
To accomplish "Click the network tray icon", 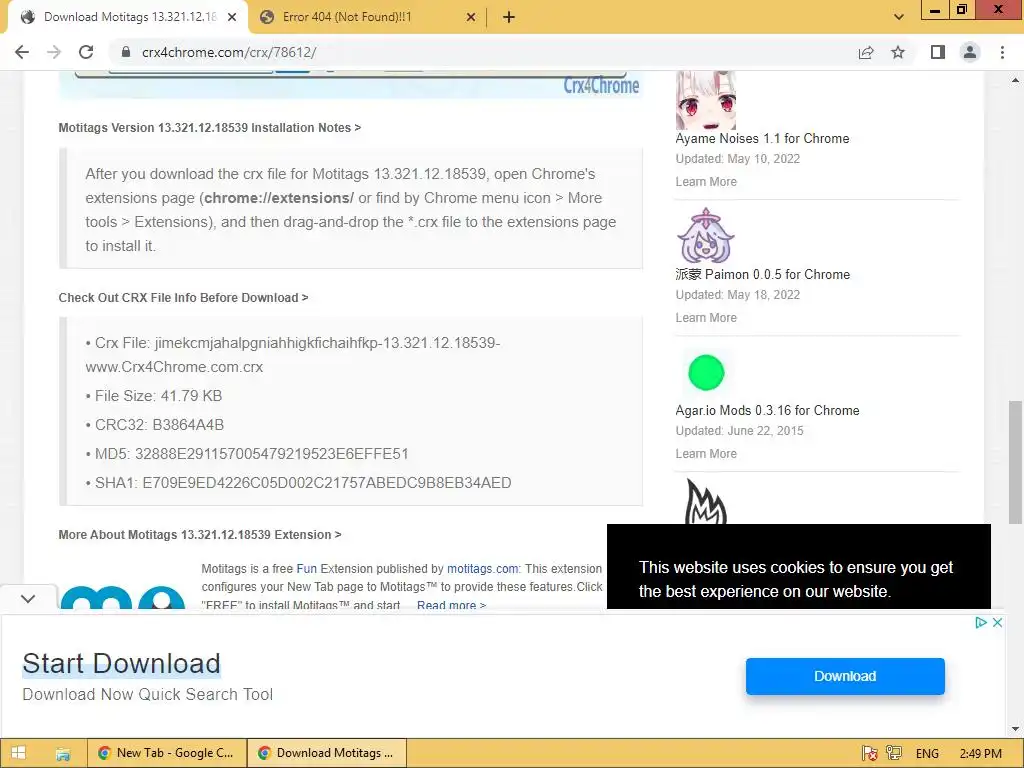I will point(893,753).
